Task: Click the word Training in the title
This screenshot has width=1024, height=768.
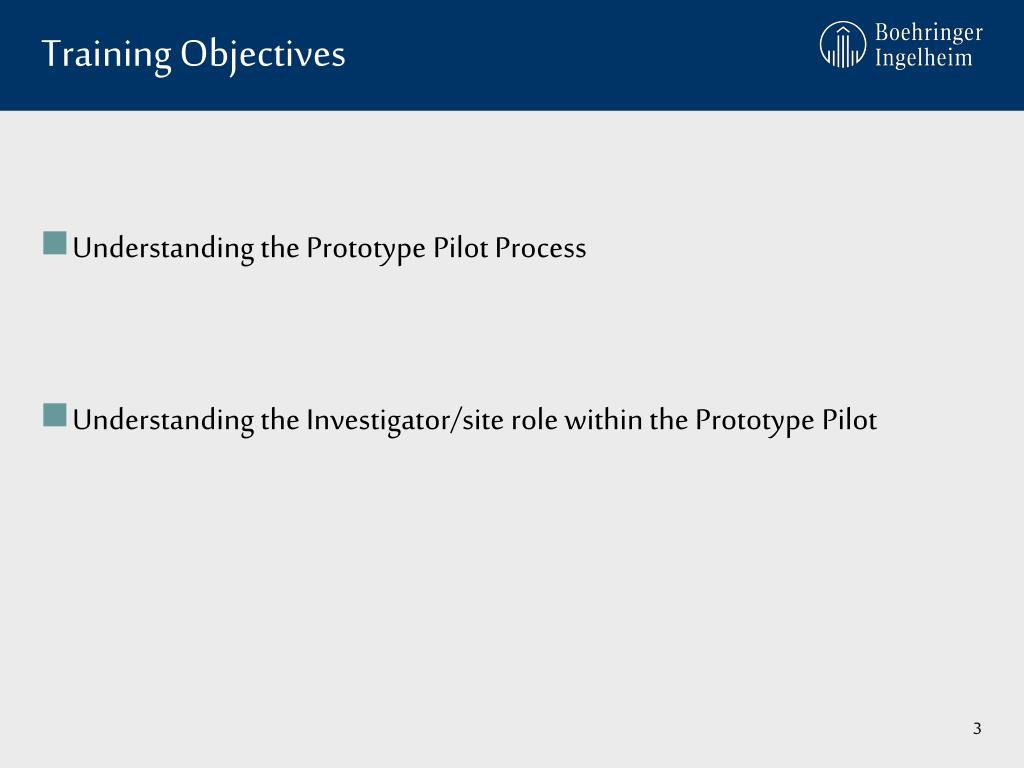Action: 106,56
